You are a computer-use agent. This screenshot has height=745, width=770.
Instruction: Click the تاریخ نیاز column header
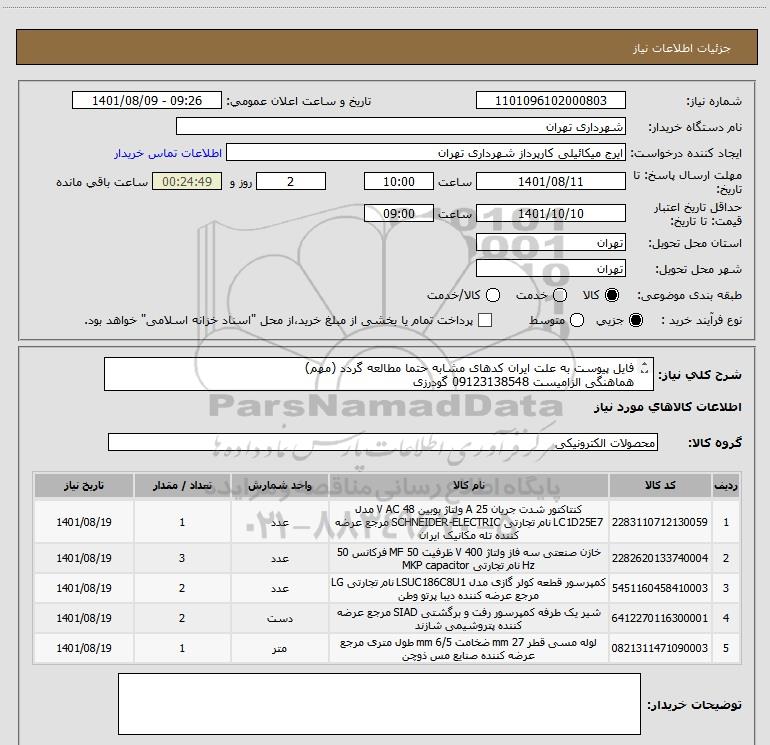84,485
